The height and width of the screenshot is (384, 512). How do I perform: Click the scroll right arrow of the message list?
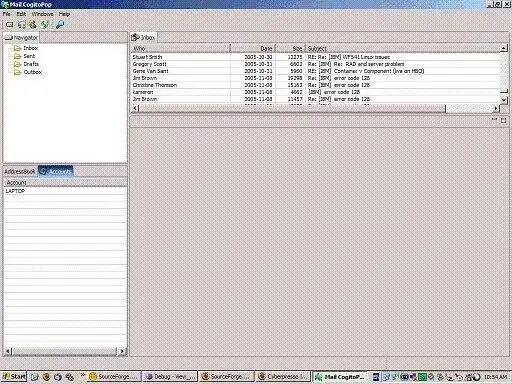pyautogui.click(x=496, y=108)
